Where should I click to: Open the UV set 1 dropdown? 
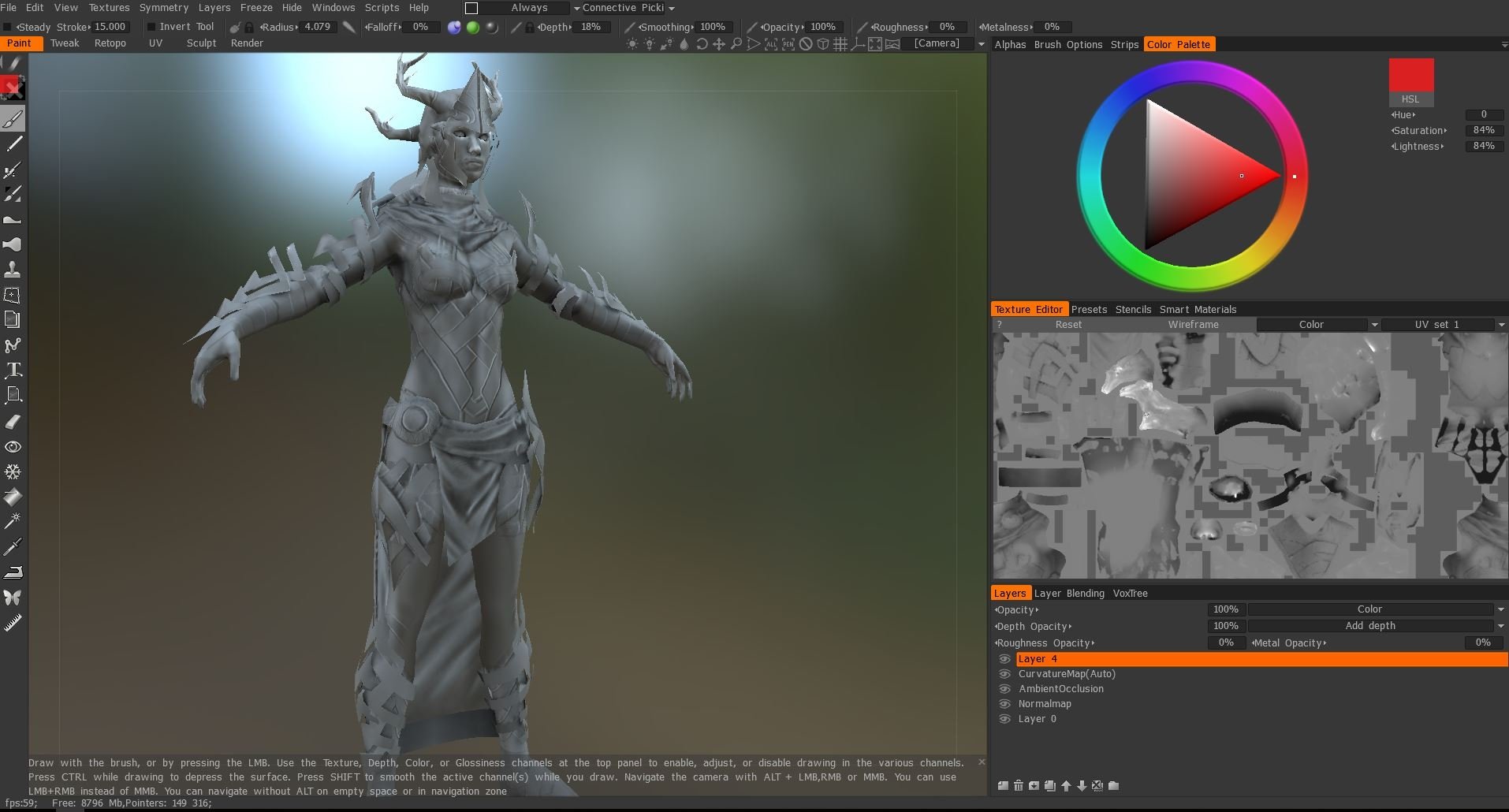tap(1500, 324)
